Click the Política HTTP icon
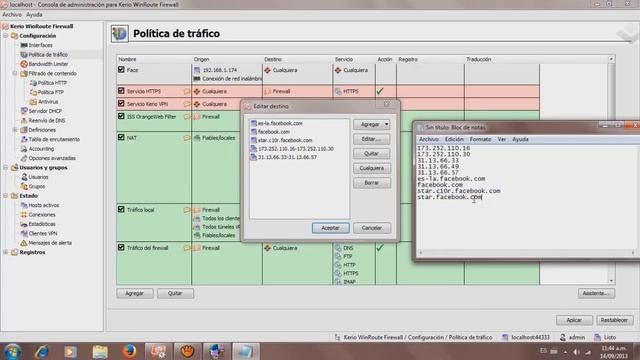 point(33,83)
